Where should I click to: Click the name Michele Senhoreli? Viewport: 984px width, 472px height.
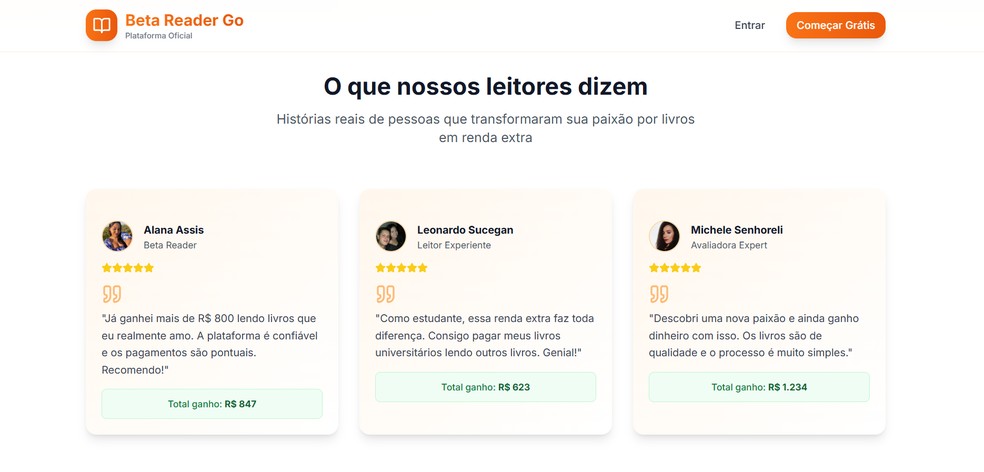coord(737,230)
